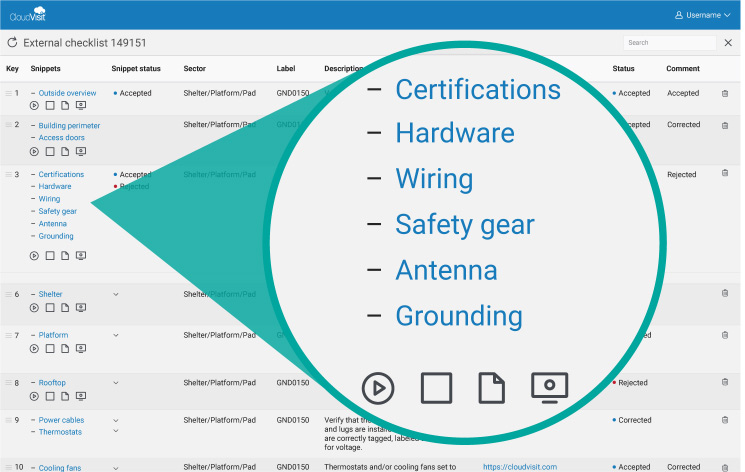Open the Access doors snippet link

click(61, 137)
